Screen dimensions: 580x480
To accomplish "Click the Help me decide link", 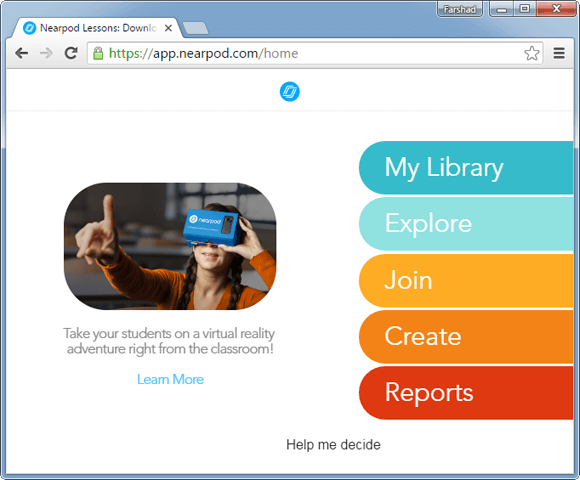I will 333,444.
